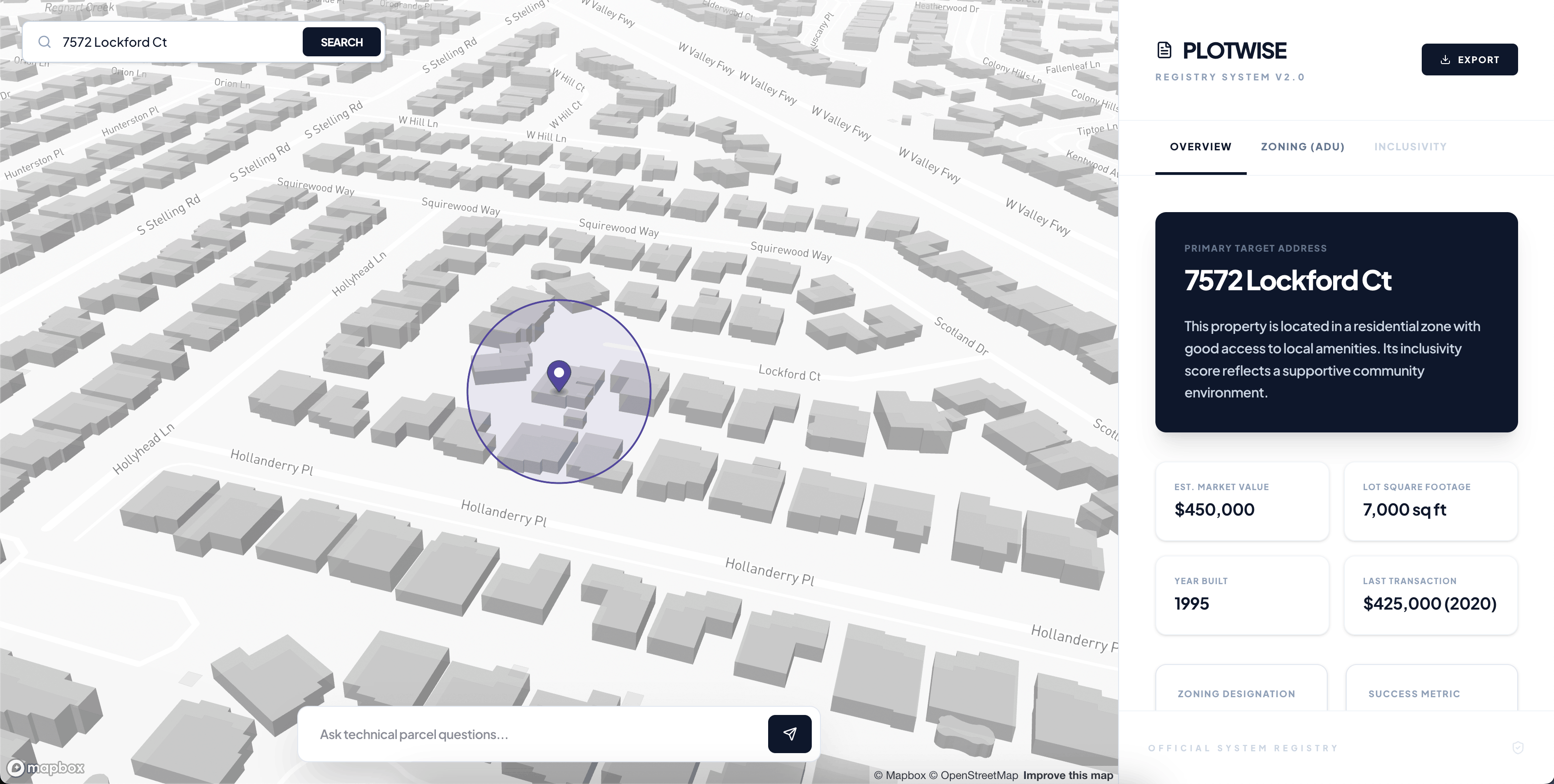Click the Mapbox logo on the map
1554x784 pixels.
click(x=46, y=768)
